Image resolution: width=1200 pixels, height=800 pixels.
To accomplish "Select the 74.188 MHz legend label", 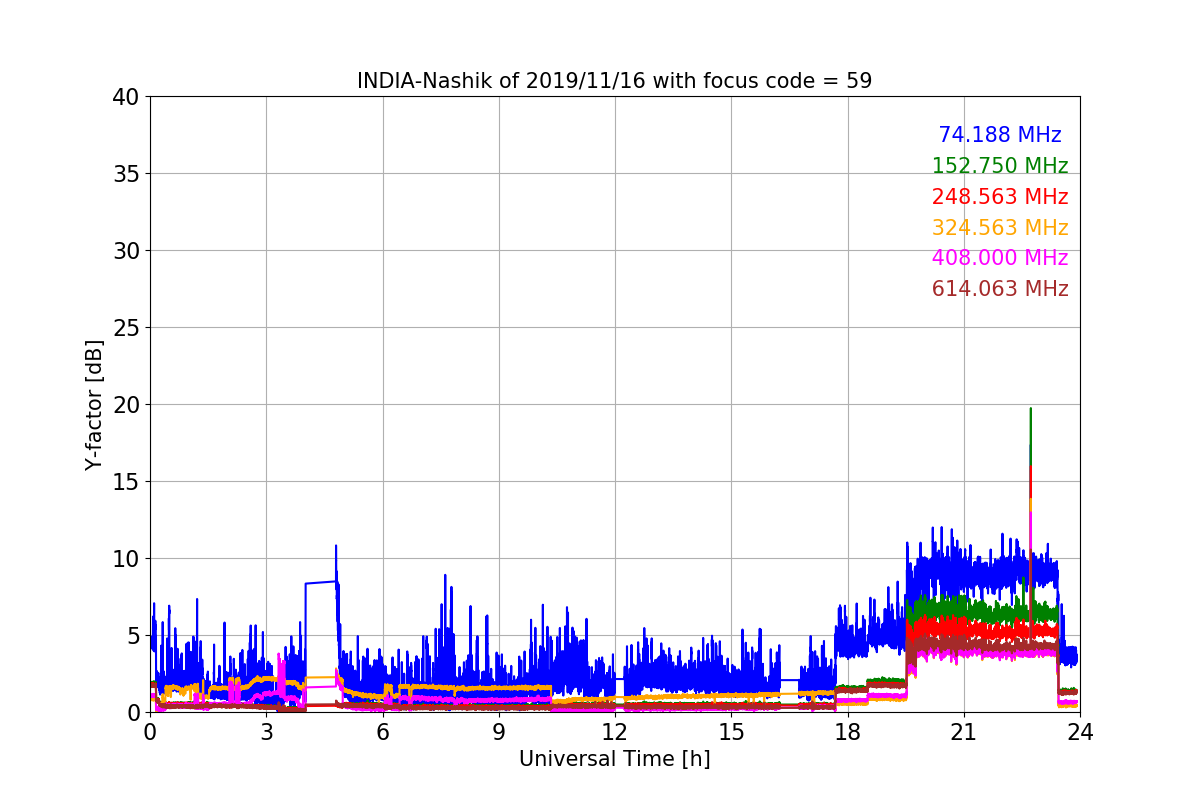I will 1000,135.
